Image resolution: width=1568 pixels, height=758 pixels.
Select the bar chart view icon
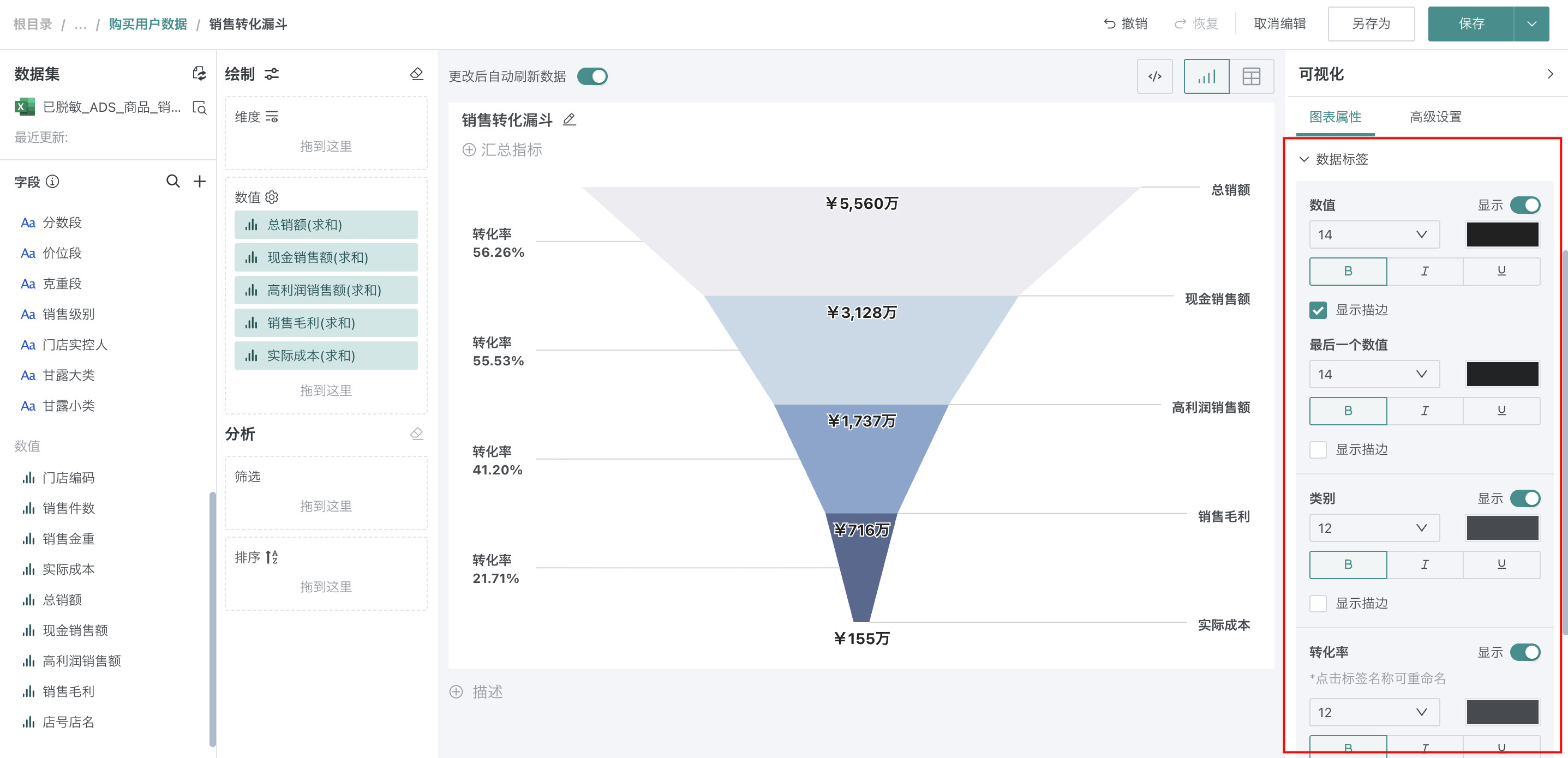click(x=1206, y=77)
